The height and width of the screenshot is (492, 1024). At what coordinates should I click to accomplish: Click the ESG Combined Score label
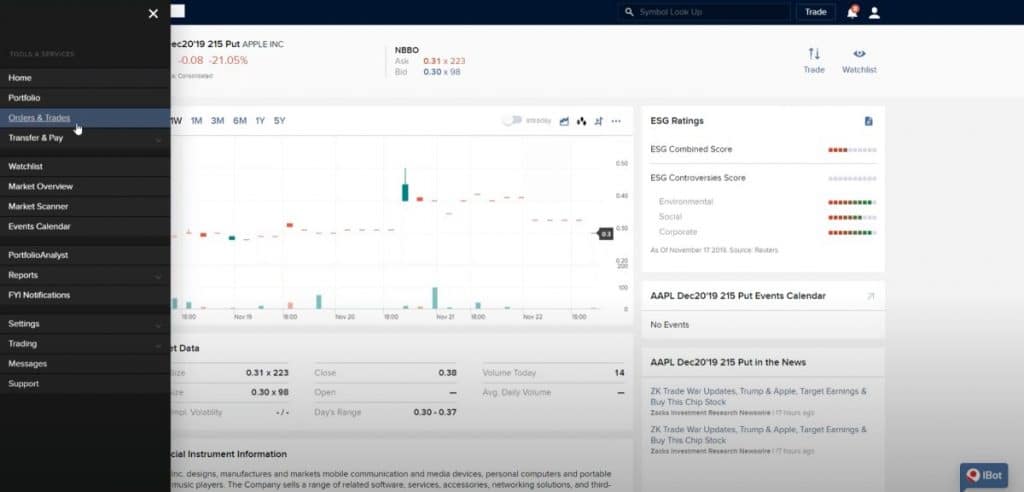click(x=691, y=150)
